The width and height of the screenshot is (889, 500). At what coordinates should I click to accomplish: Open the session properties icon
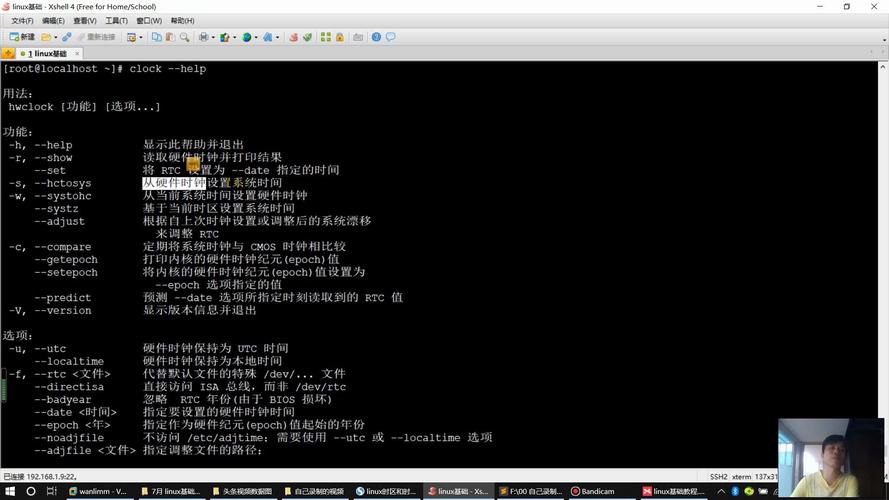click(132, 37)
